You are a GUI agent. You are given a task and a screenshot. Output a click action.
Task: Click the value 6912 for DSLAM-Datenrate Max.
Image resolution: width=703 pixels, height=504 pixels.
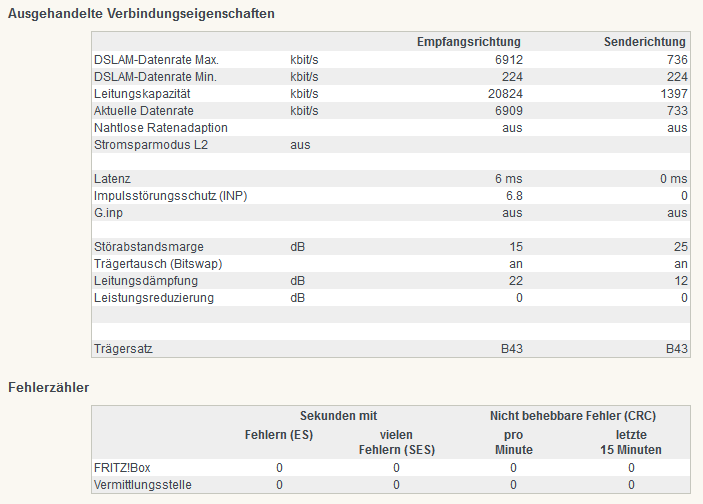(509, 60)
